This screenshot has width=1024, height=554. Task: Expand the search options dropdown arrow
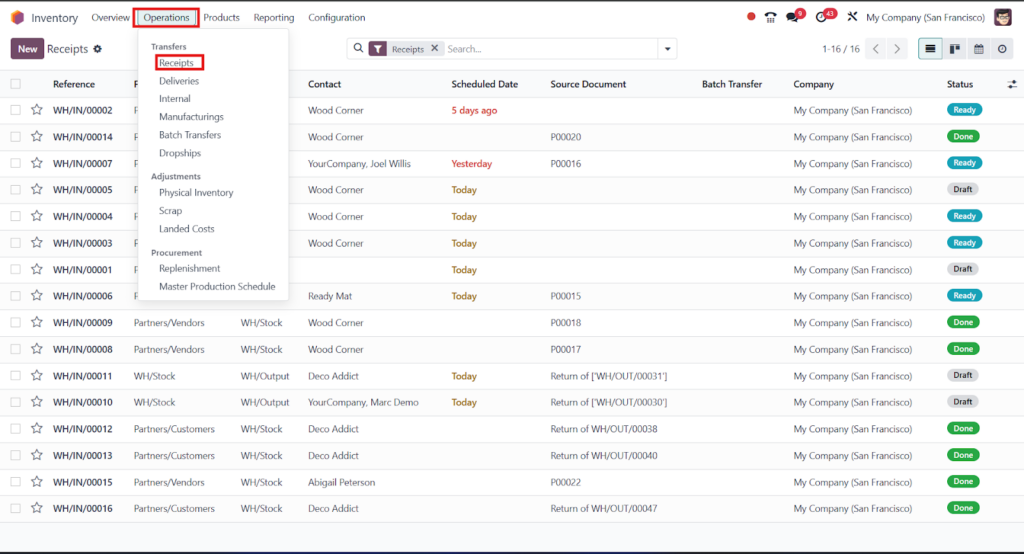[667, 49]
